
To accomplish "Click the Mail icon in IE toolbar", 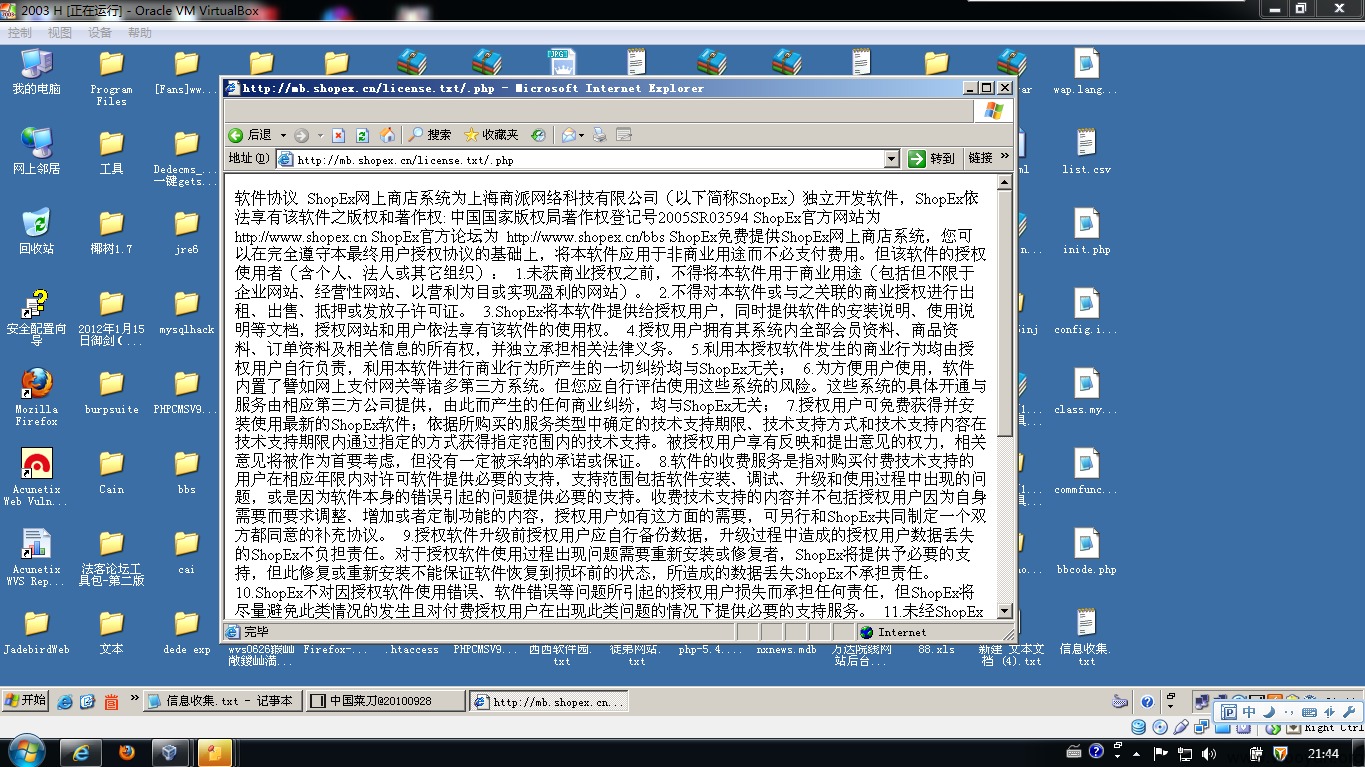I will (568, 135).
